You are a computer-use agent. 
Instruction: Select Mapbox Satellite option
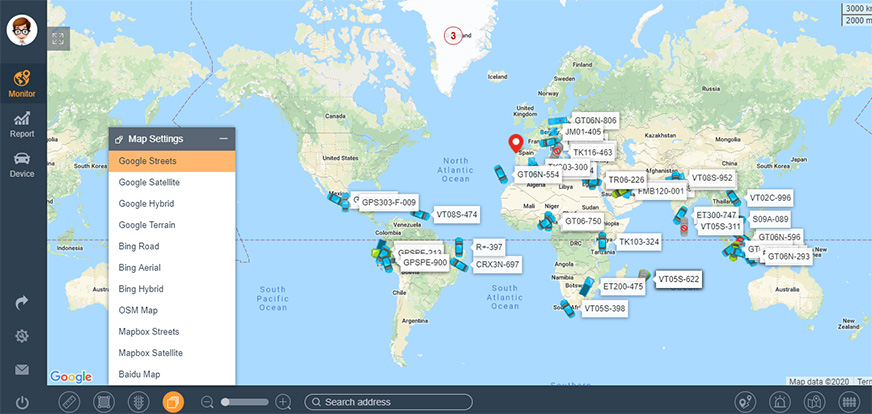coord(172,353)
